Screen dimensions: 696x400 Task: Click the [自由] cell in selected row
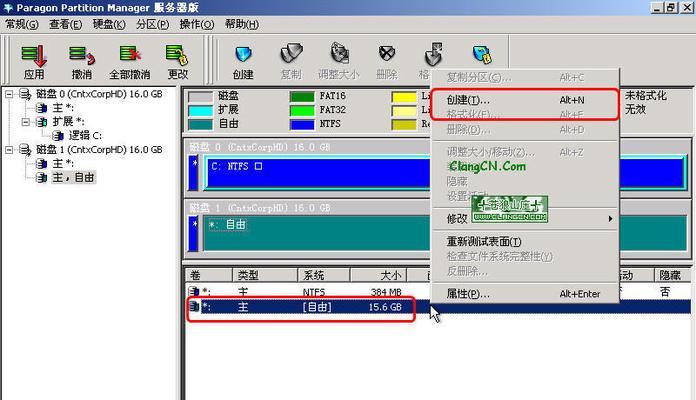317,307
